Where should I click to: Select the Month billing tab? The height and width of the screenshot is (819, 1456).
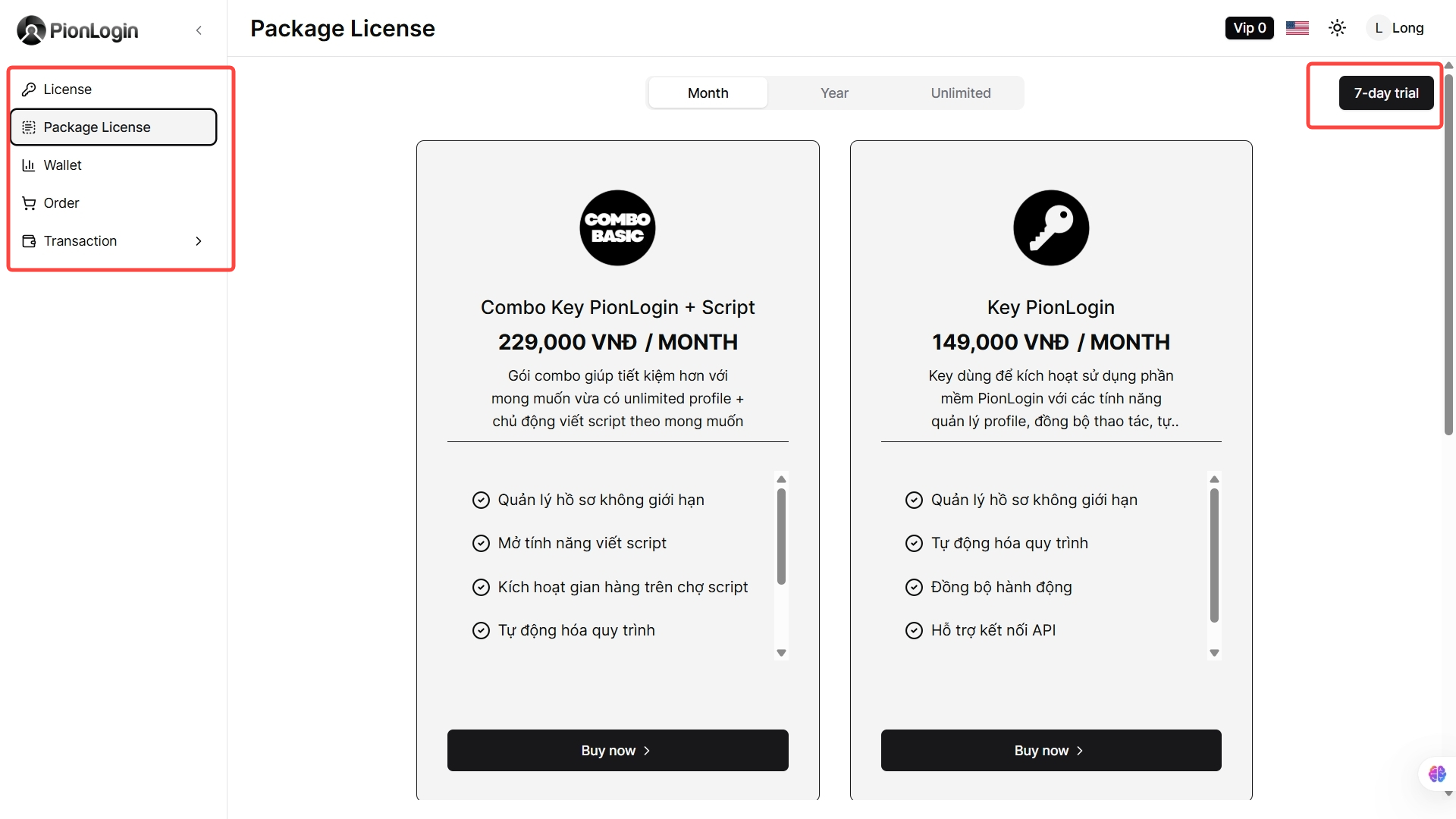click(708, 93)
